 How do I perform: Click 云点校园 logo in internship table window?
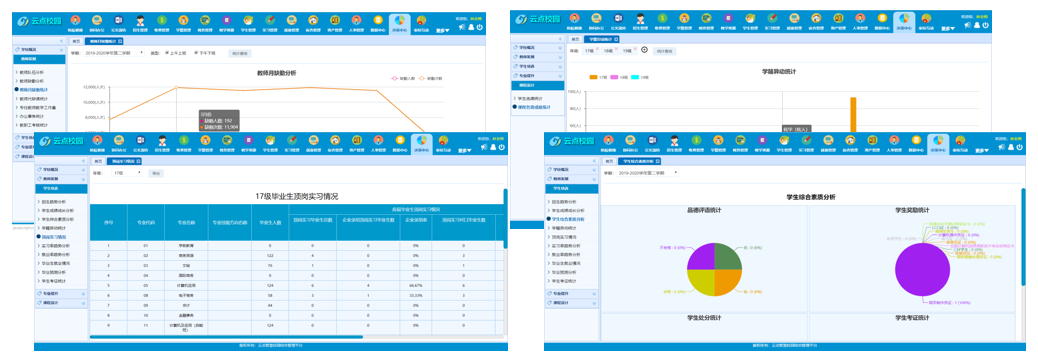tap(62, 141)
